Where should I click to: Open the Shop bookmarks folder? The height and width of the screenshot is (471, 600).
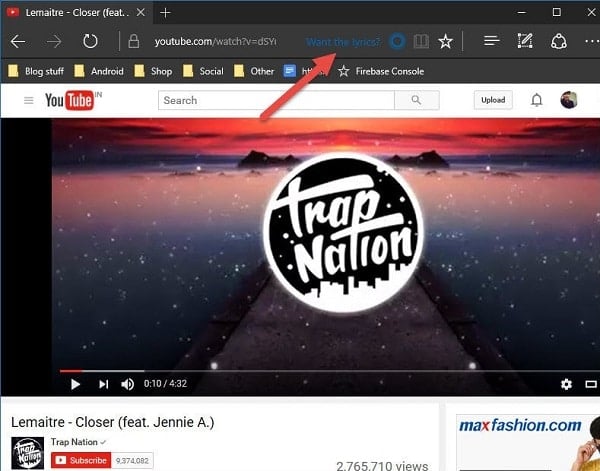153,71
